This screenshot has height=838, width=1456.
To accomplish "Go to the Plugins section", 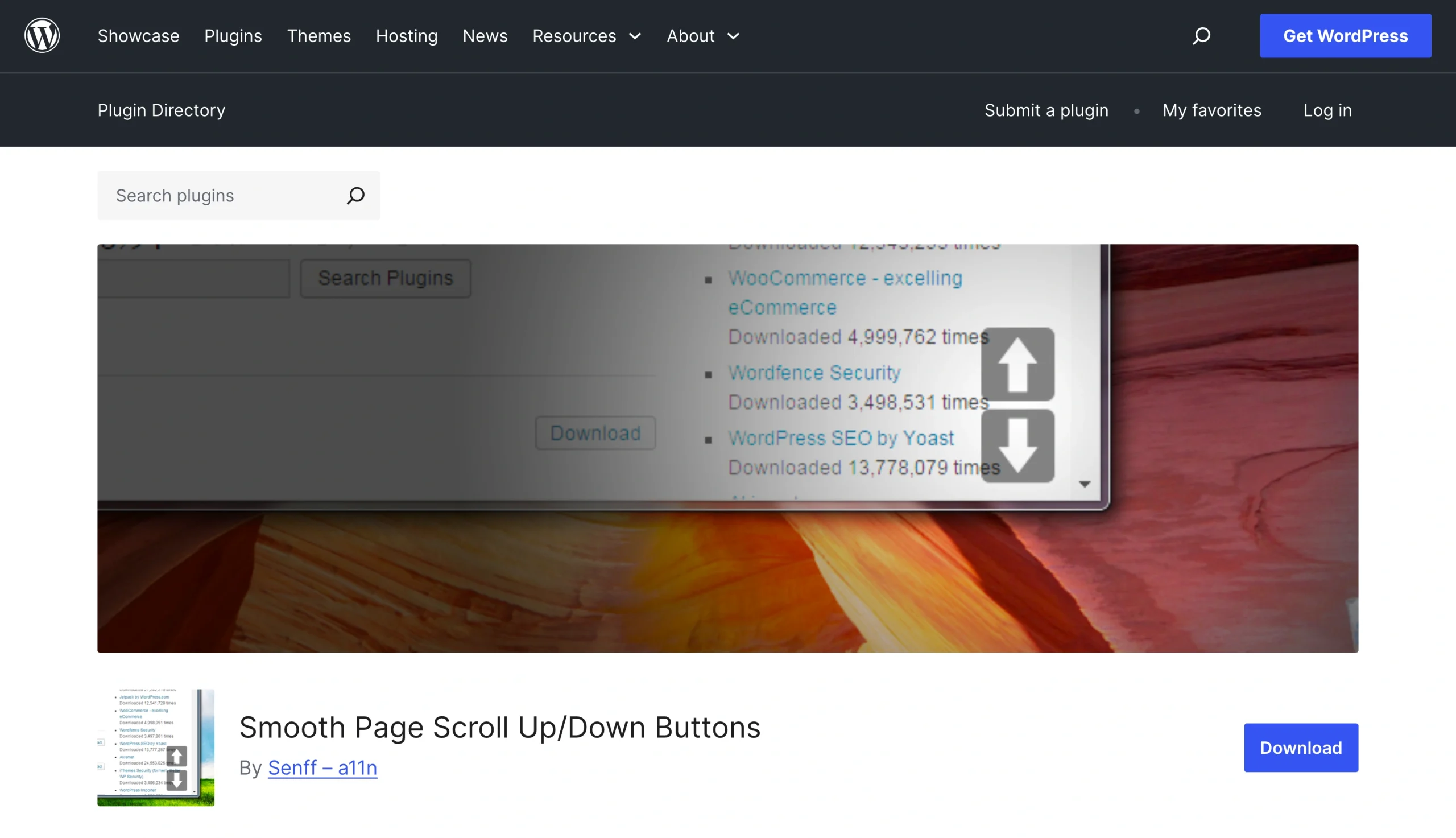I will 233,36.
